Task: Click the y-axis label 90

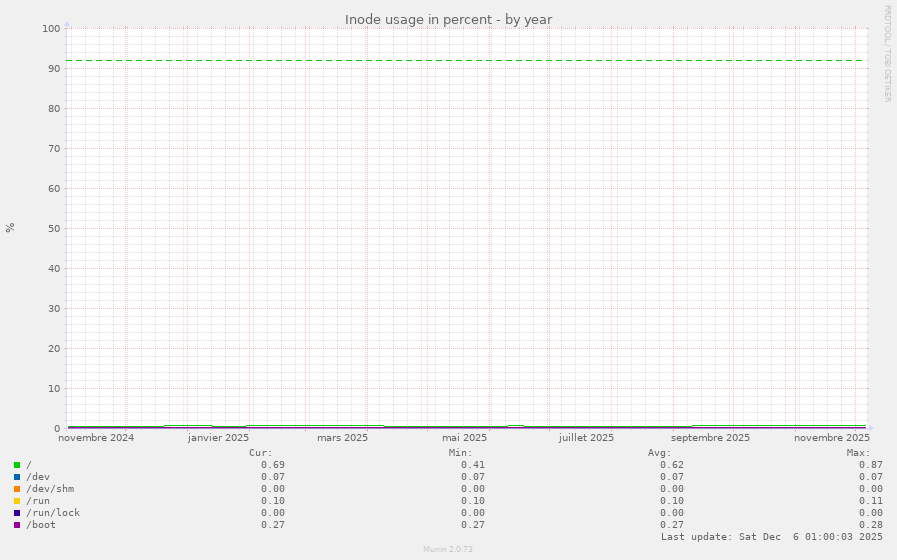Action: pos(54,69)
